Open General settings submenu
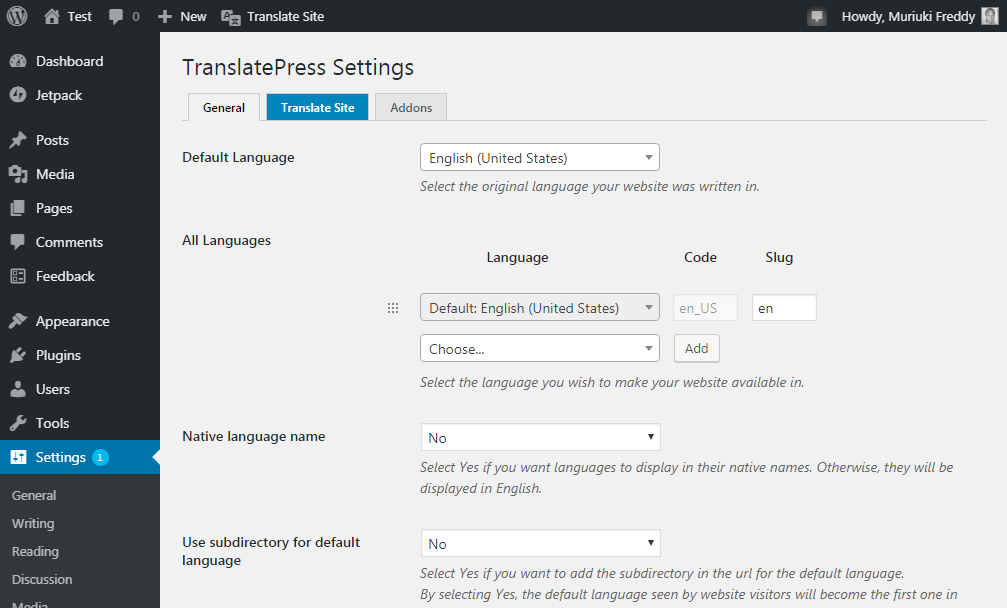 [x=34, y=496]
